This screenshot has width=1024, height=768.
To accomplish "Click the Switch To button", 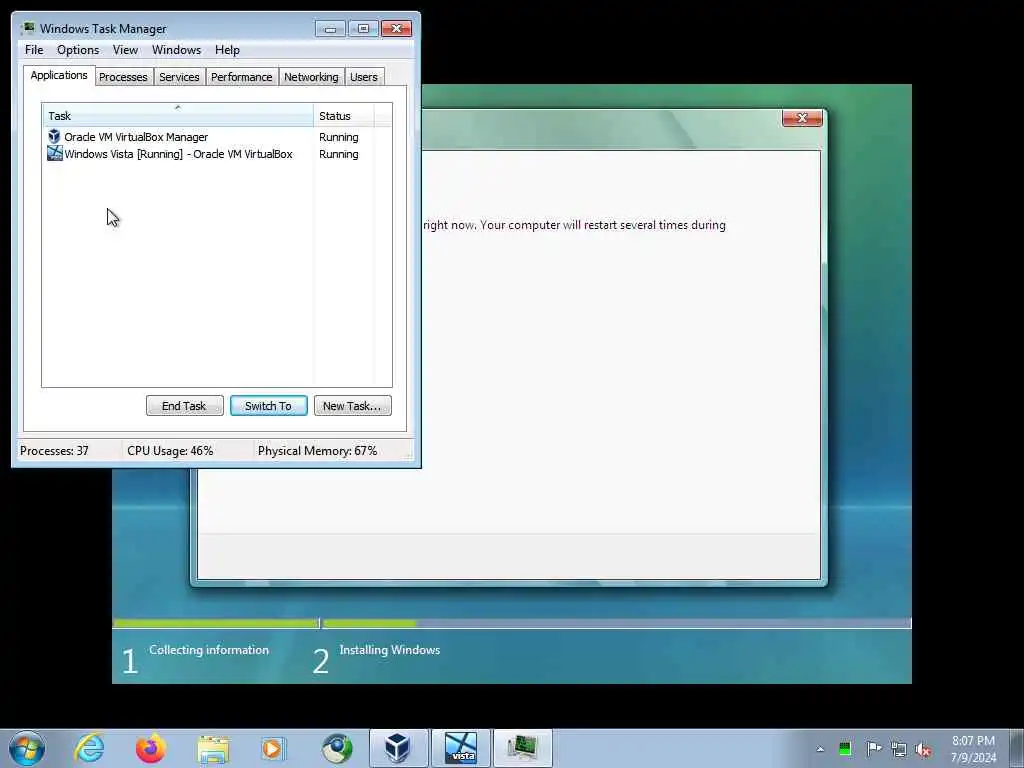I will coord(268,406).
